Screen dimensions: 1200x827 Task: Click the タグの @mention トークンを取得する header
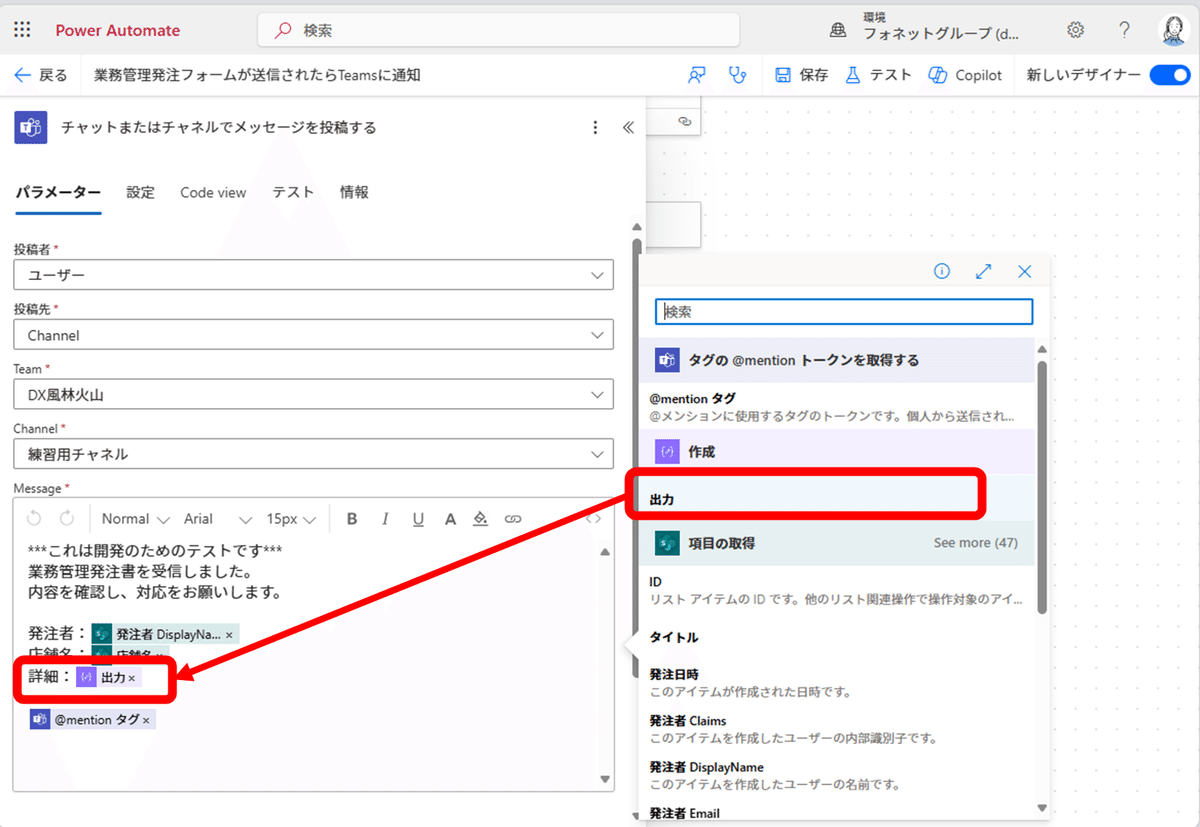pos(837,360)
